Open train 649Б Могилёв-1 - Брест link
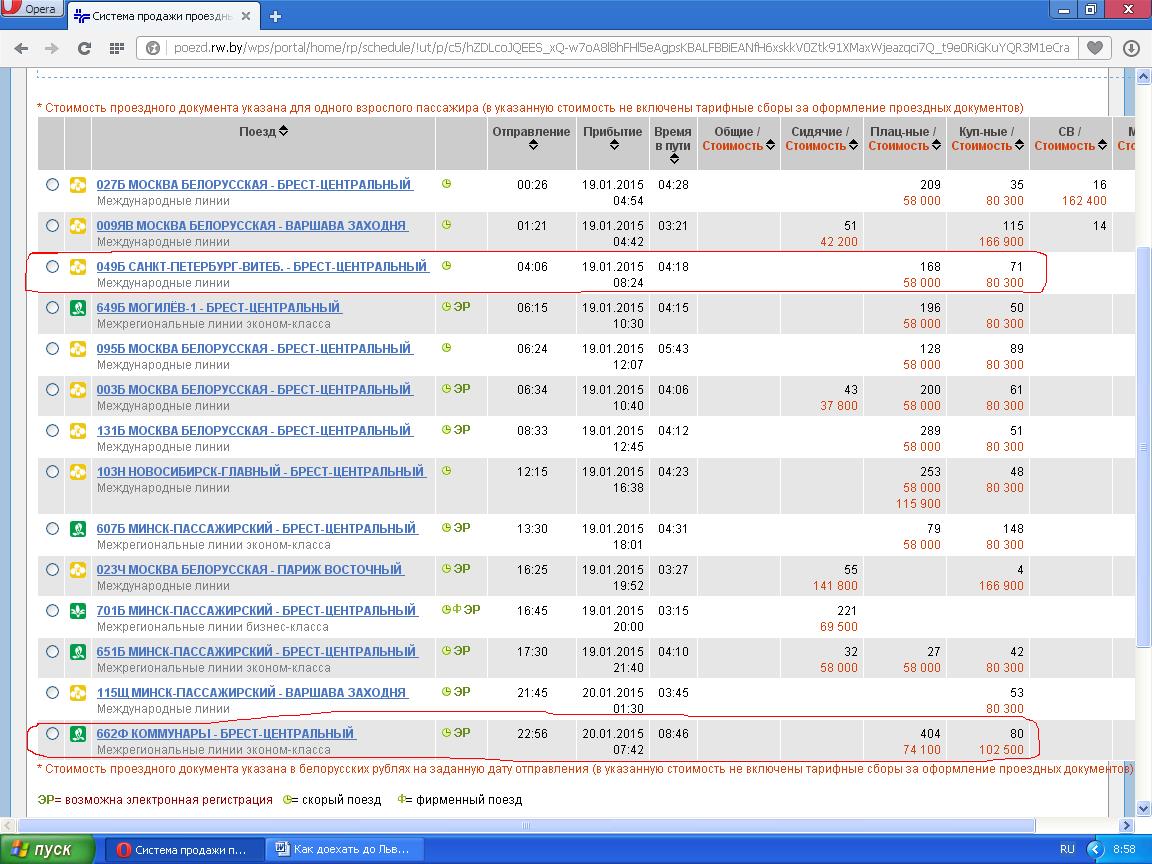This screenshot has width=1152, height=864. pos(219,308)
